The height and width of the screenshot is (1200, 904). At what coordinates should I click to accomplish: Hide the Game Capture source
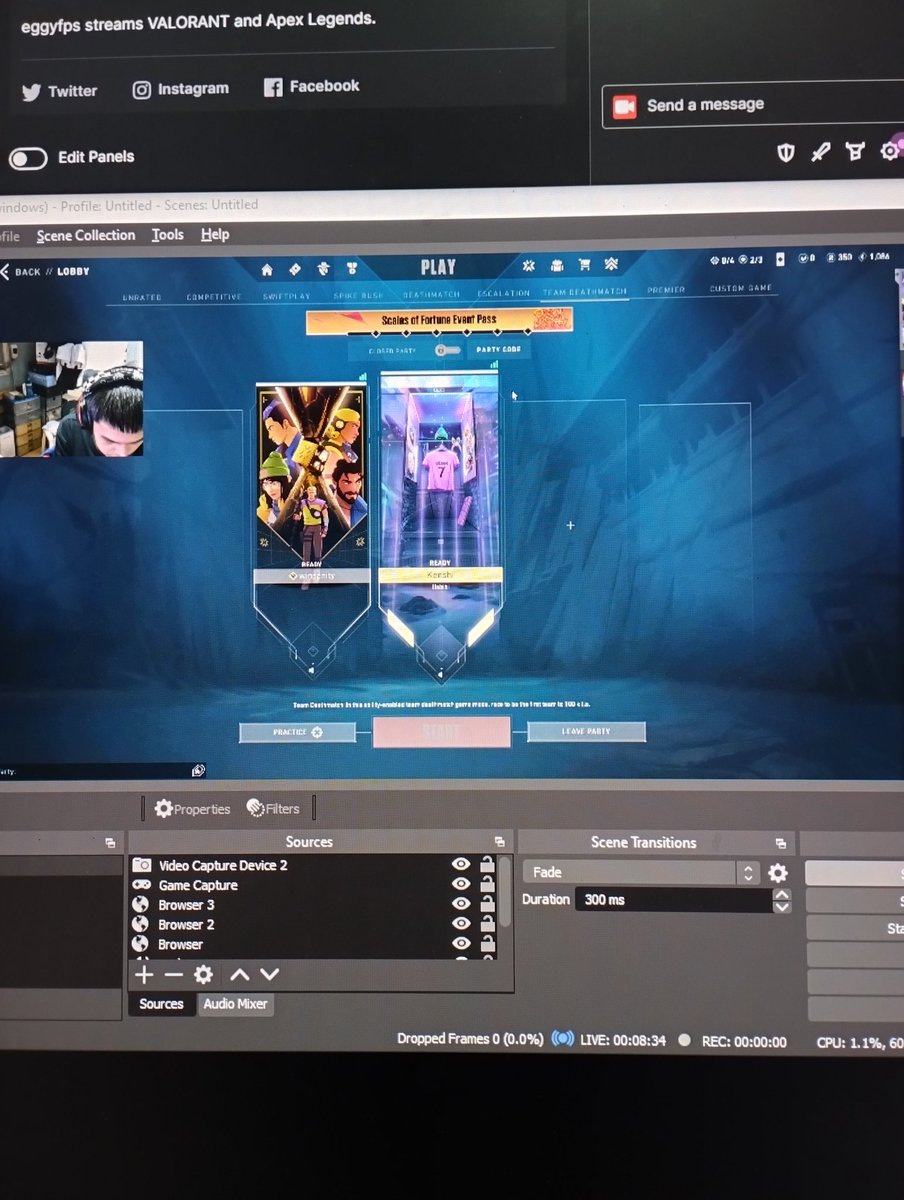pos(461,884)
